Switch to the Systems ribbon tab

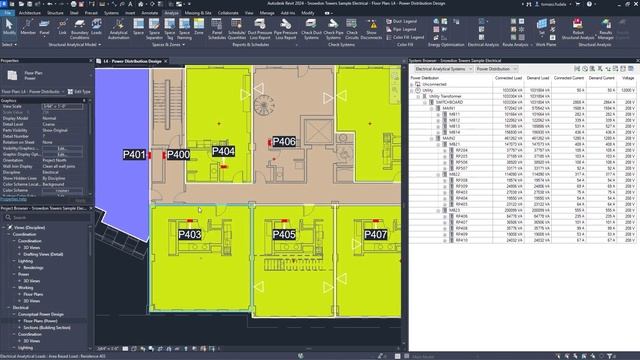click(x=111, y=13)
